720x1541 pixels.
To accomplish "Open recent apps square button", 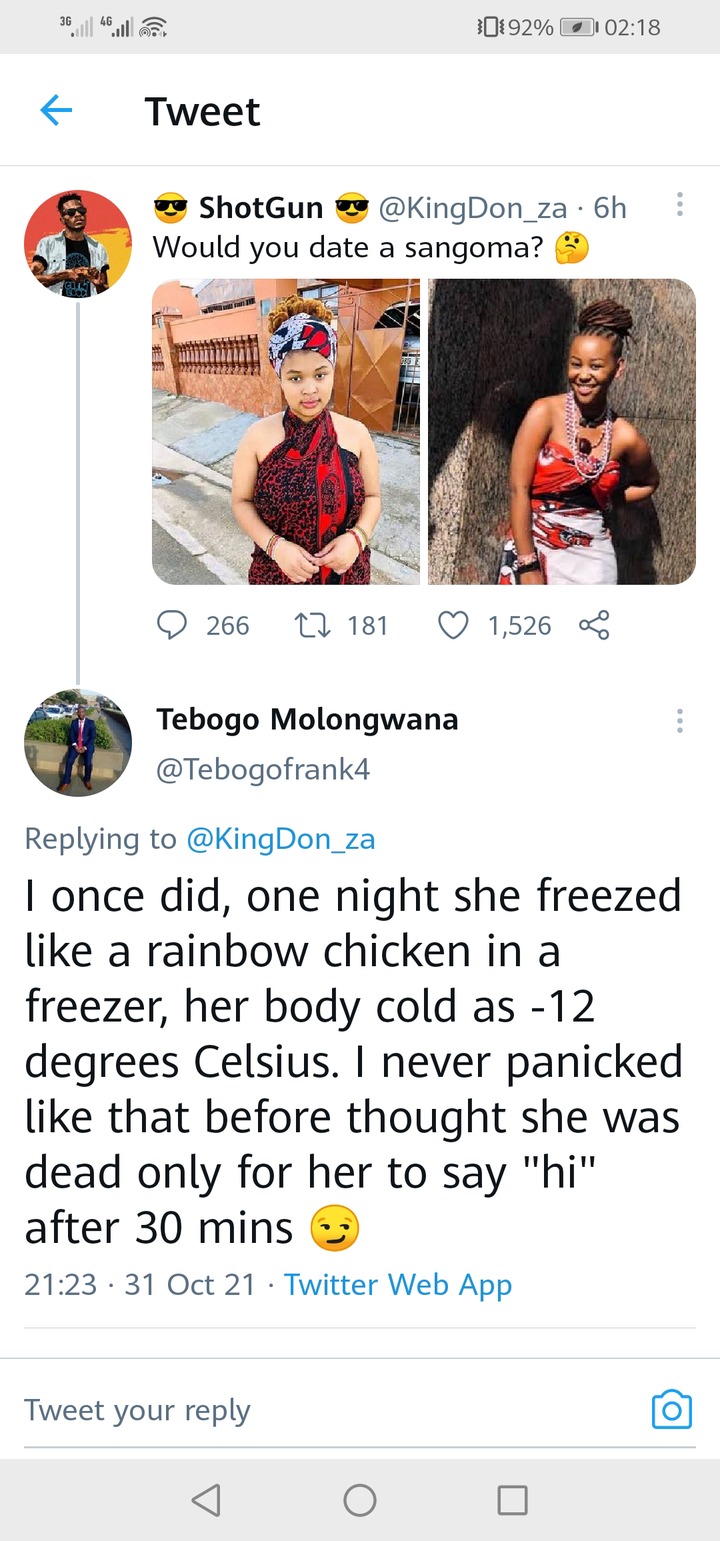I will (x=512, y=1499).
